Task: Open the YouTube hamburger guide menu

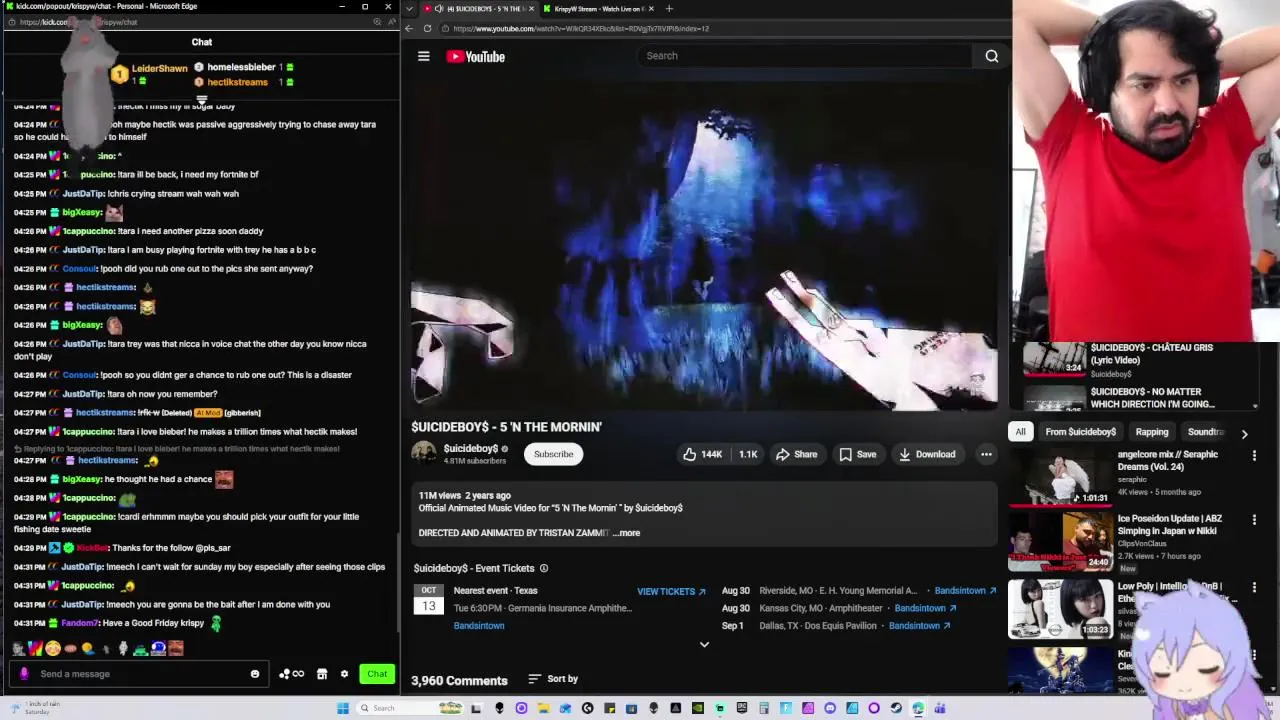Action: click(423, 56)
